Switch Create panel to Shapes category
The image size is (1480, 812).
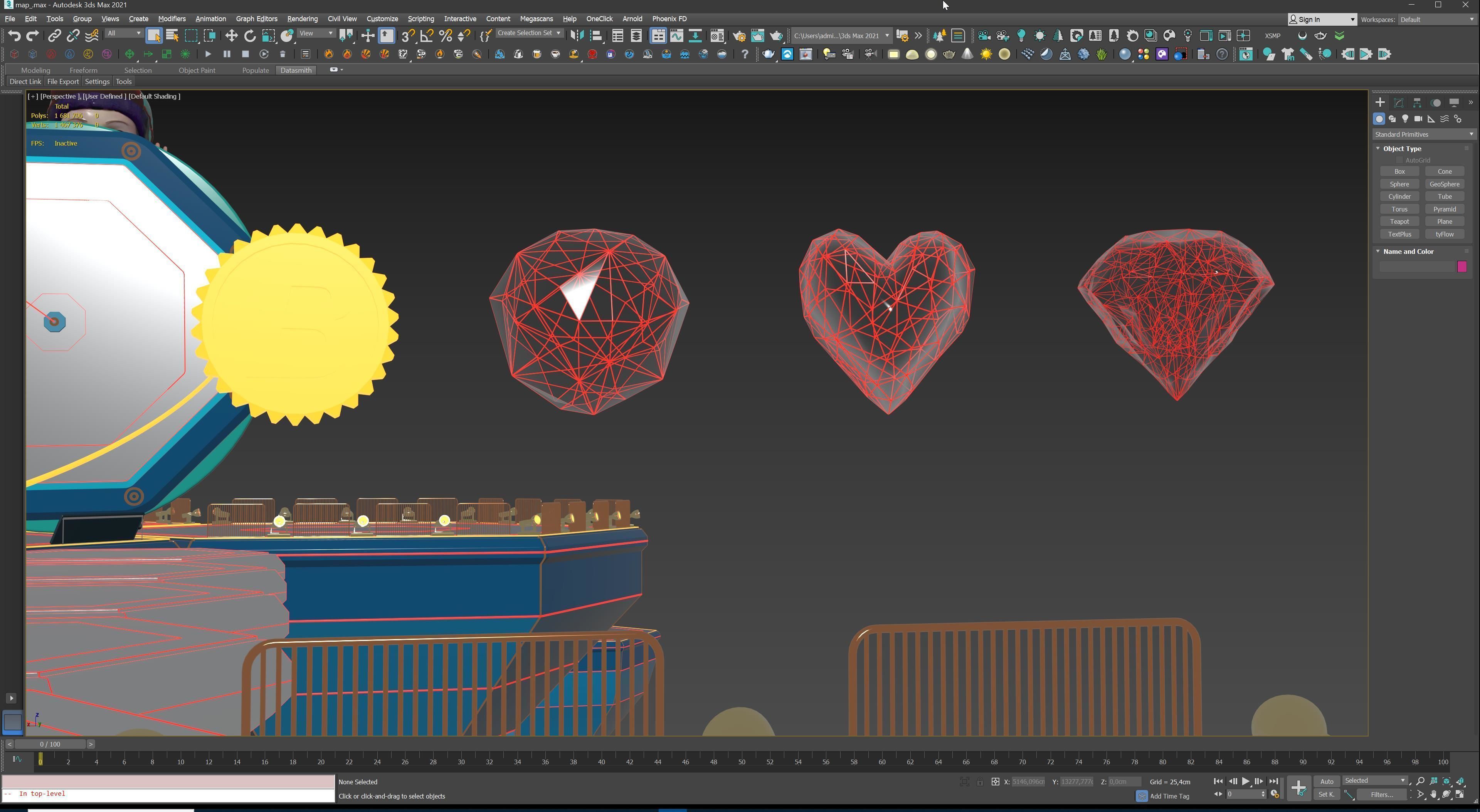coord(1392,119)
